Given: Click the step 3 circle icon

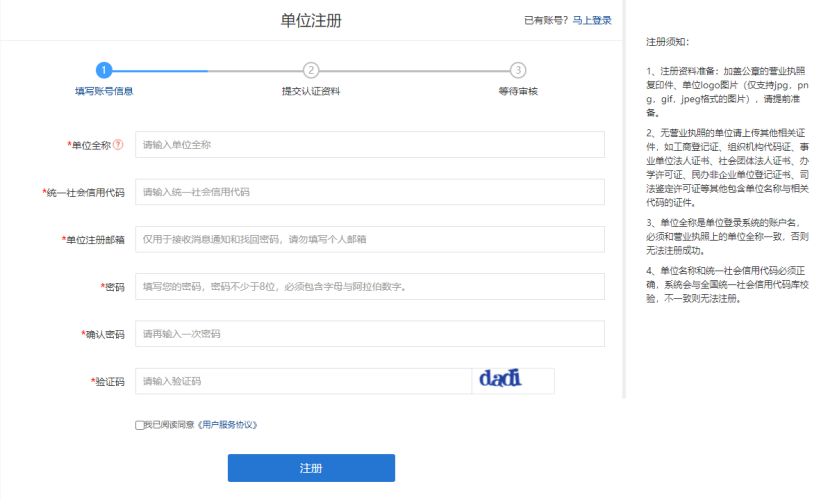Looking at the screenshot, I should 517,70.
